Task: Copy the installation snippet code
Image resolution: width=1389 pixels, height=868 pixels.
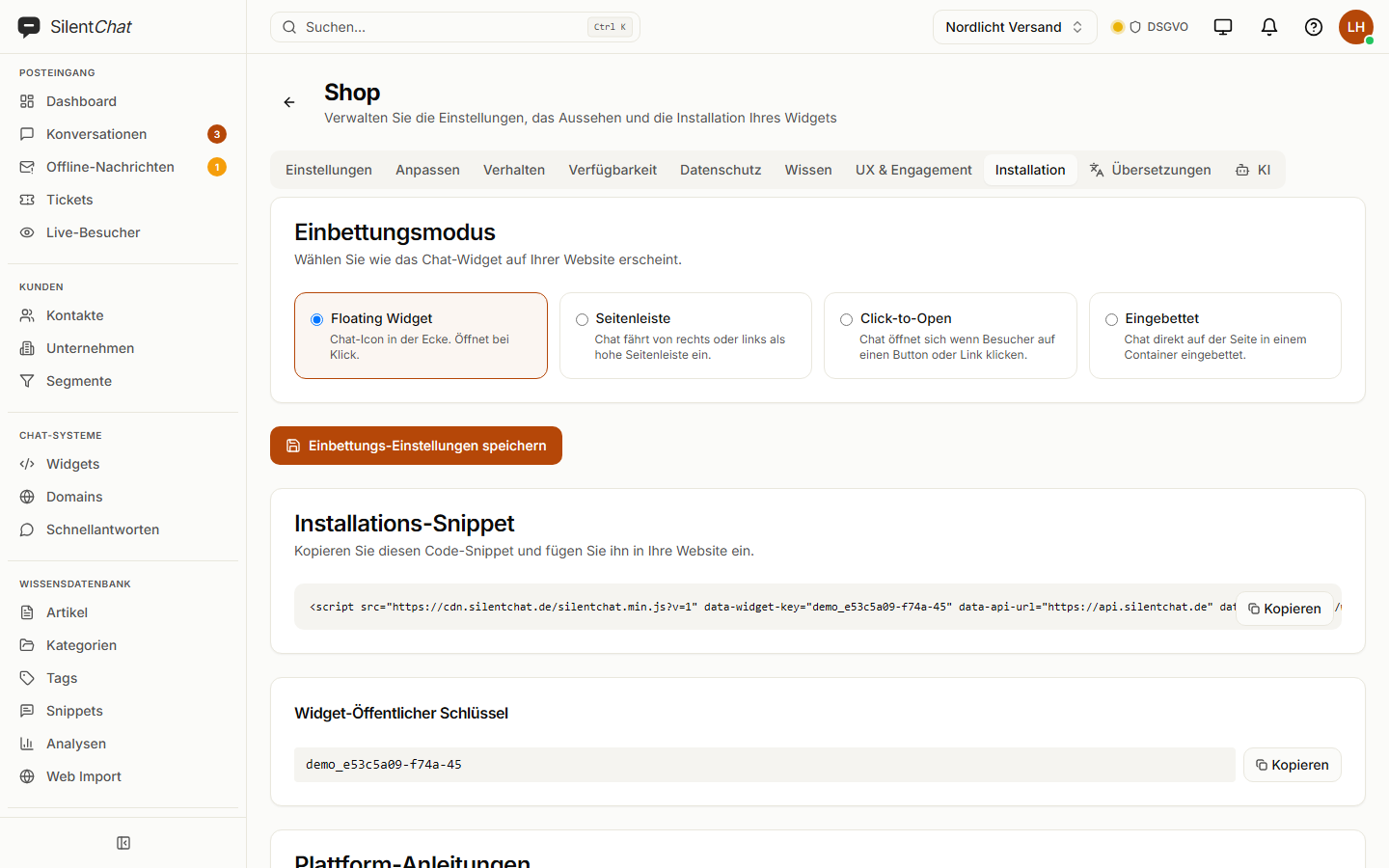Action: tap(1285, 609)
